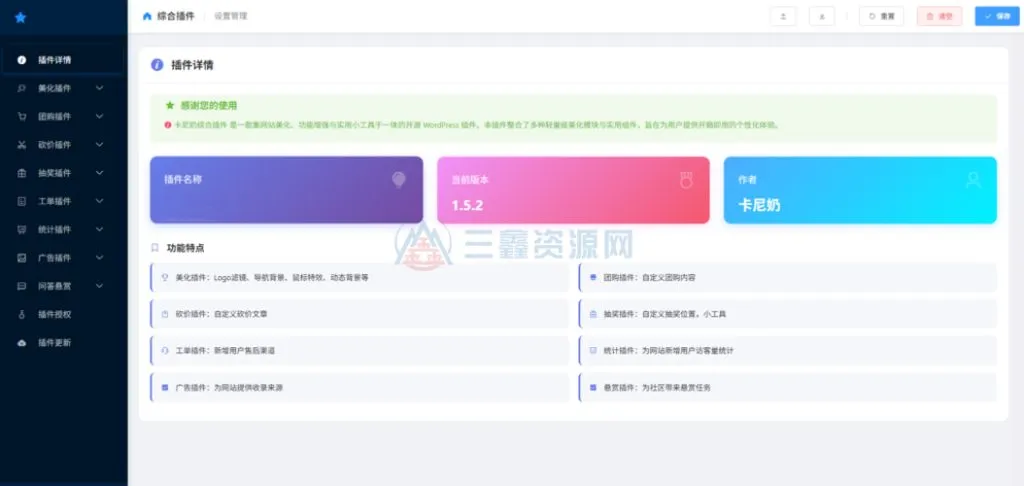Click the bulb icon in the 美化插件 feature row
The image size is (1024, 486).
(165, 278)
